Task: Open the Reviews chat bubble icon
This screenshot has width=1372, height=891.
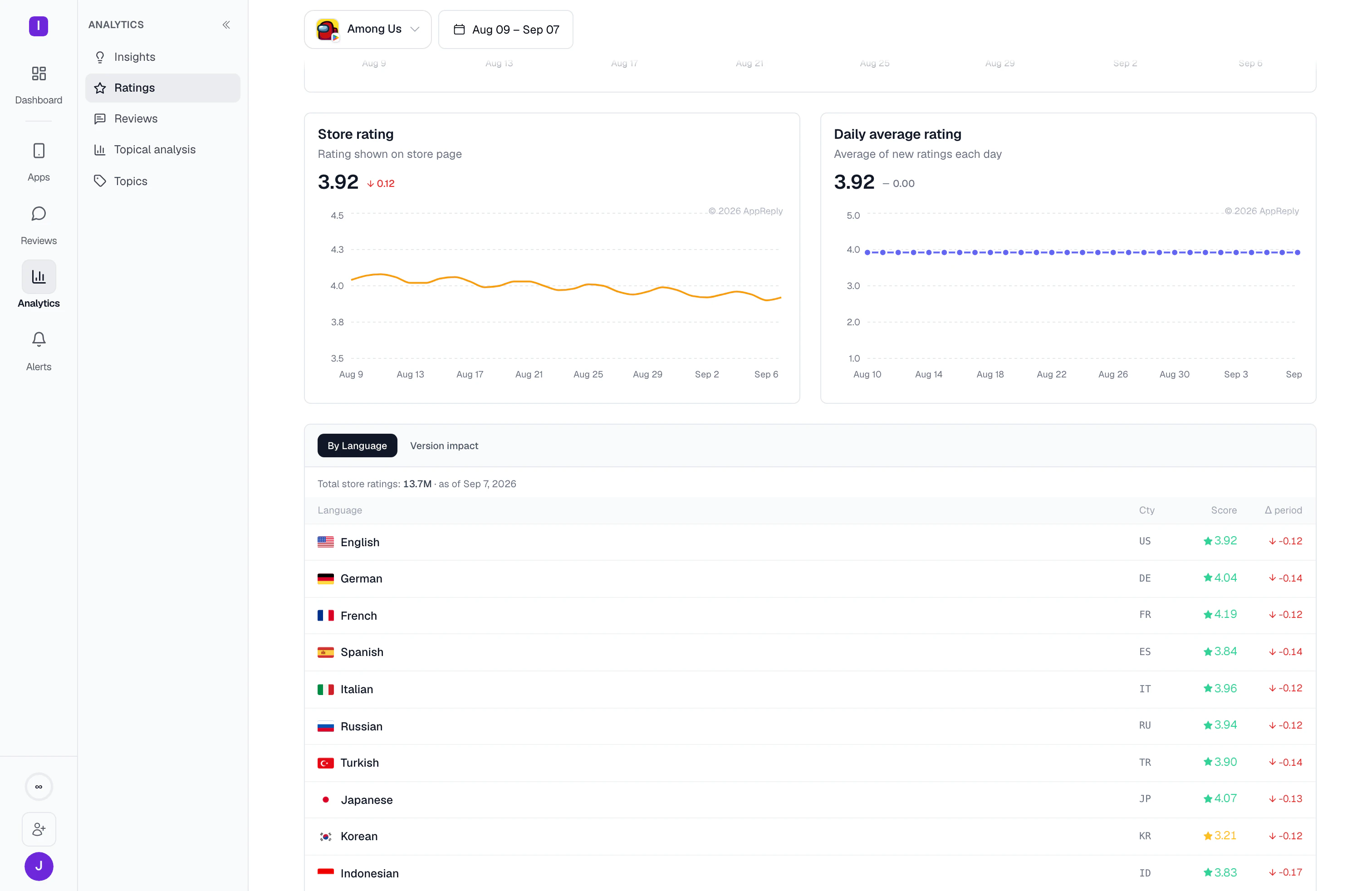Action: (x=39, y=214)
